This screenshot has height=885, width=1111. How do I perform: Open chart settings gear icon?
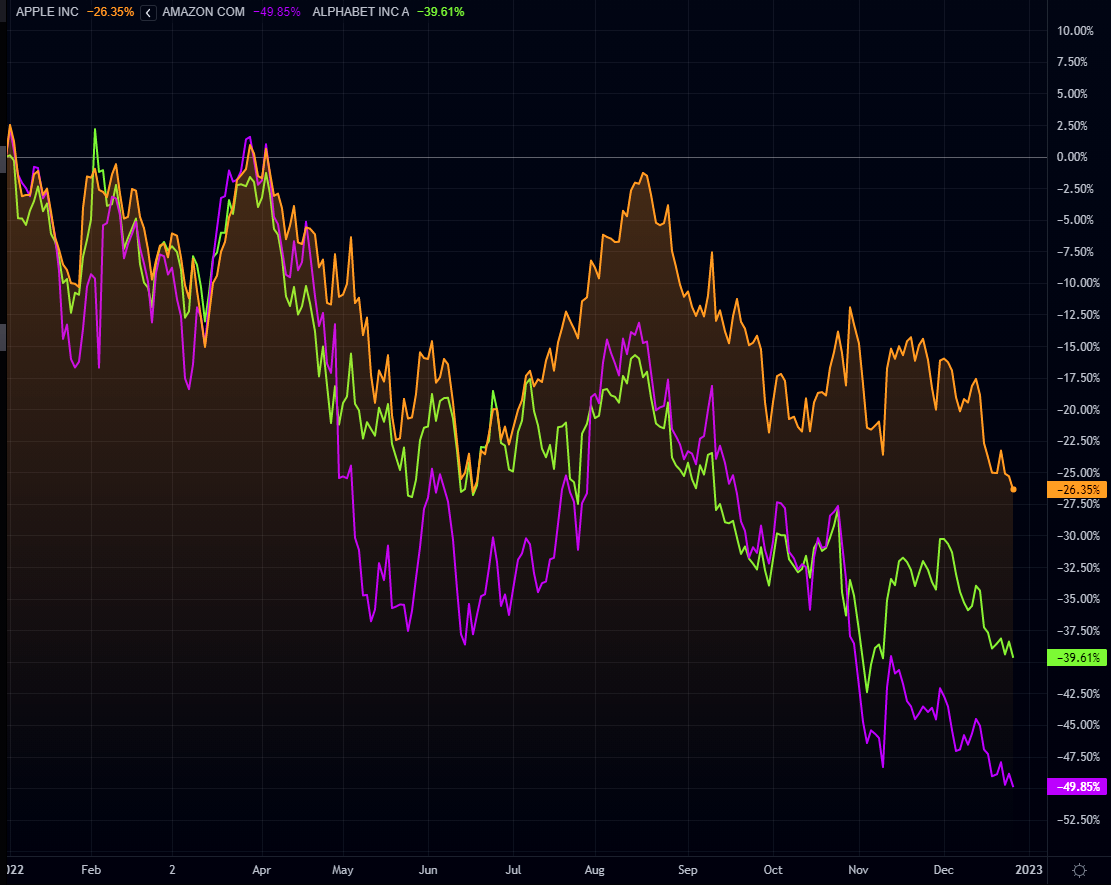[1079, 869]
